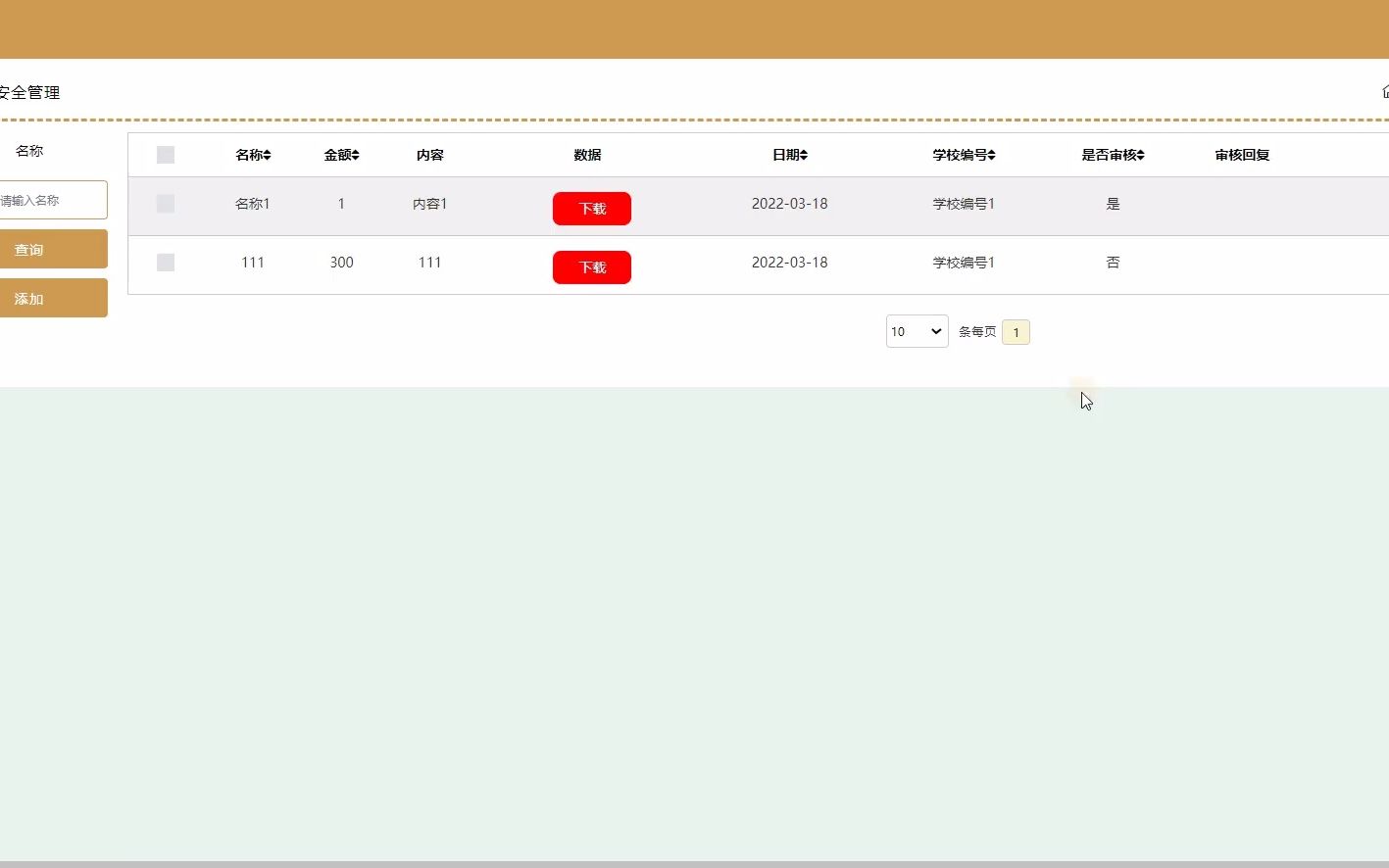Click the 条每页 label
The height and width of the screenshot is (868, 1389).
point(977,332)
